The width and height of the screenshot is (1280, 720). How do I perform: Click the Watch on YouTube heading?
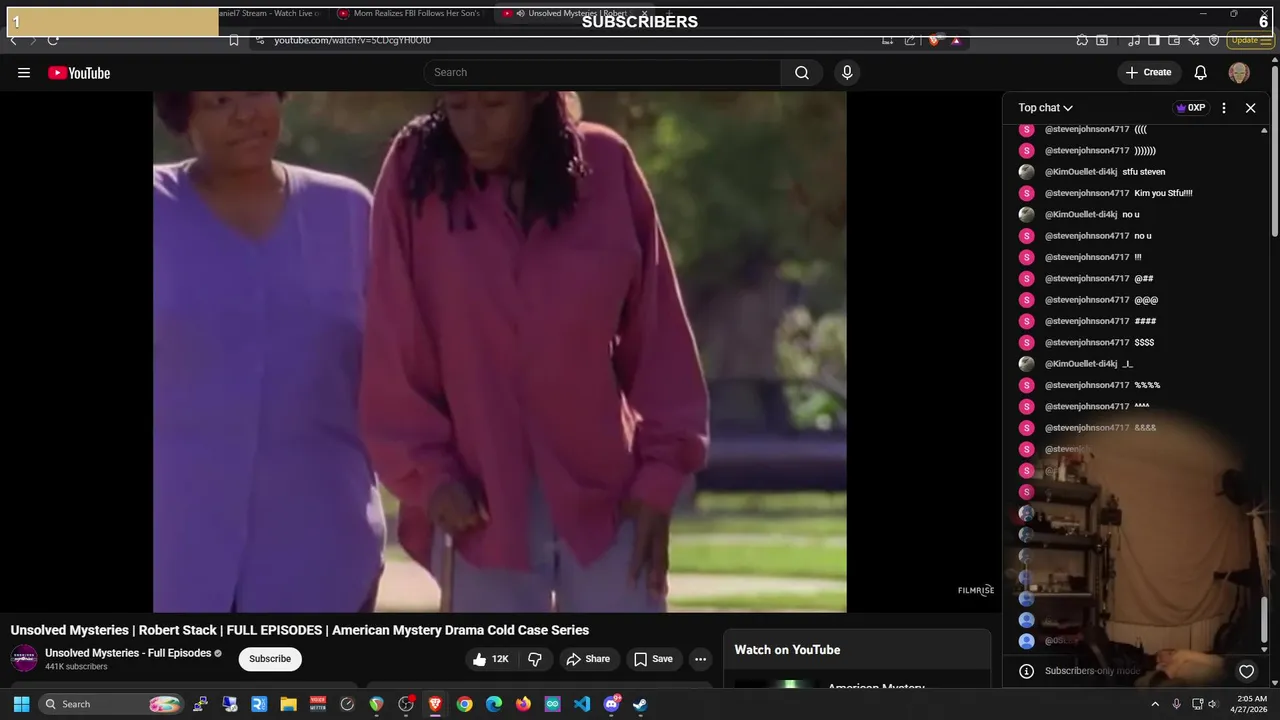(x=787, y=650)
